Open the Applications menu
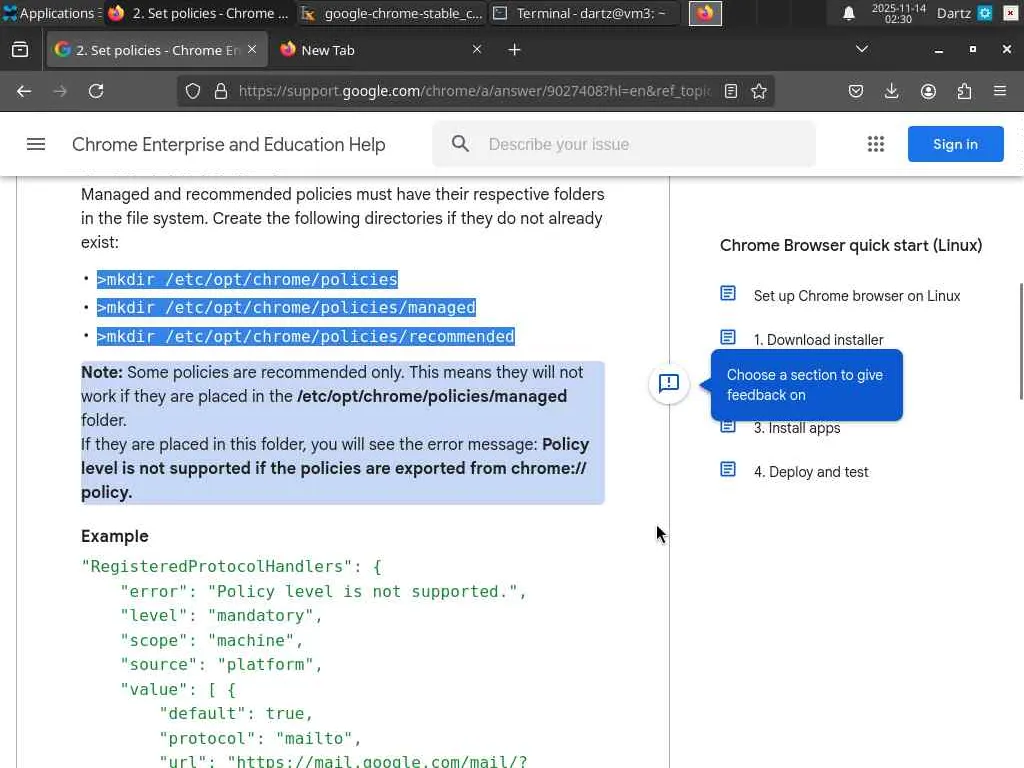 50,13
